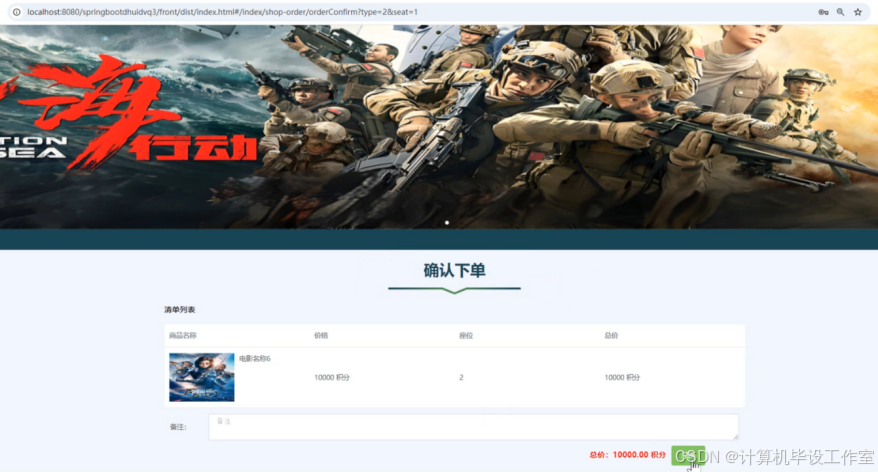Click the 总价 column header

[x=611, y=335]
